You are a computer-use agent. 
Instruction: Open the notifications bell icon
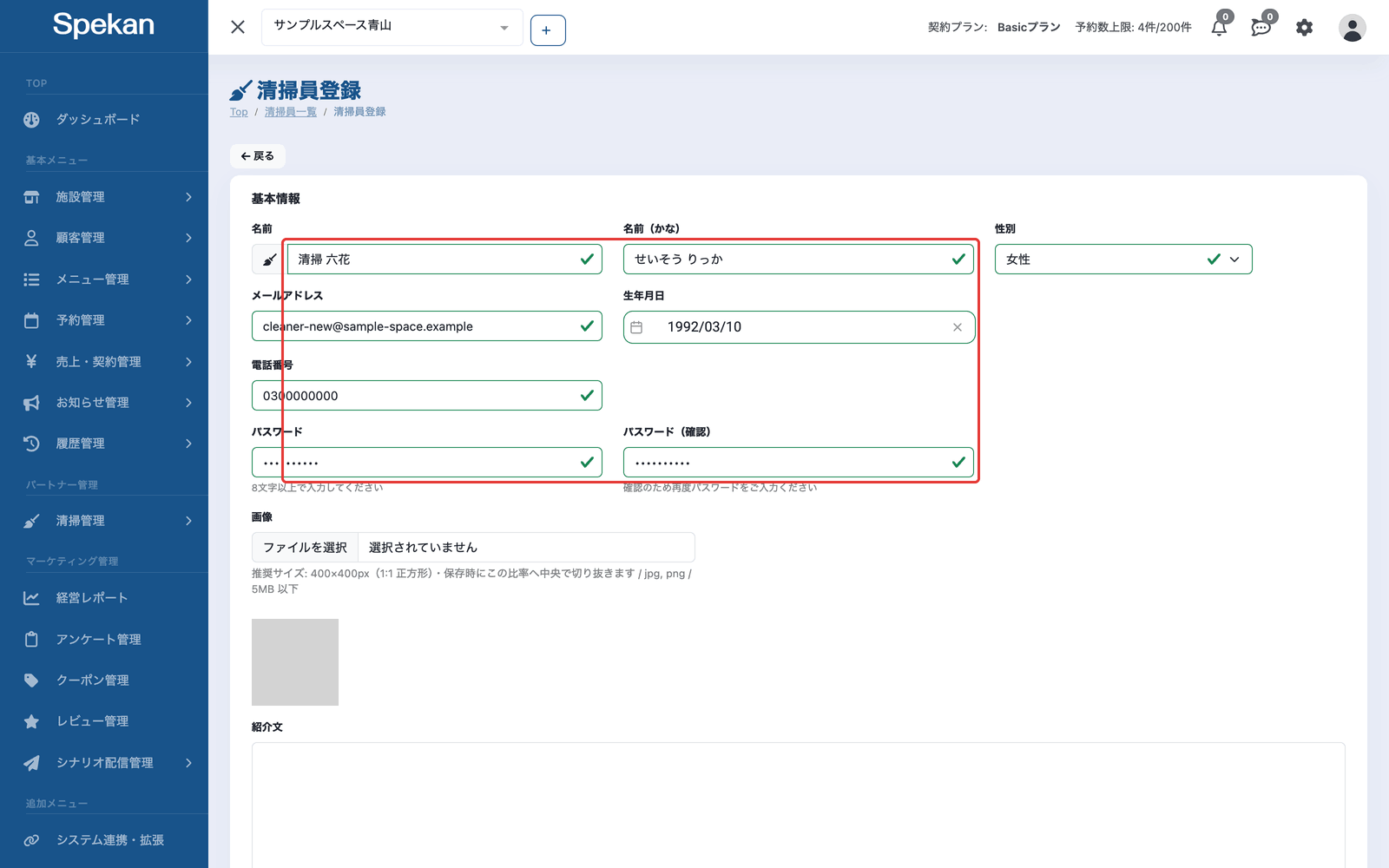click(1219, 27)
